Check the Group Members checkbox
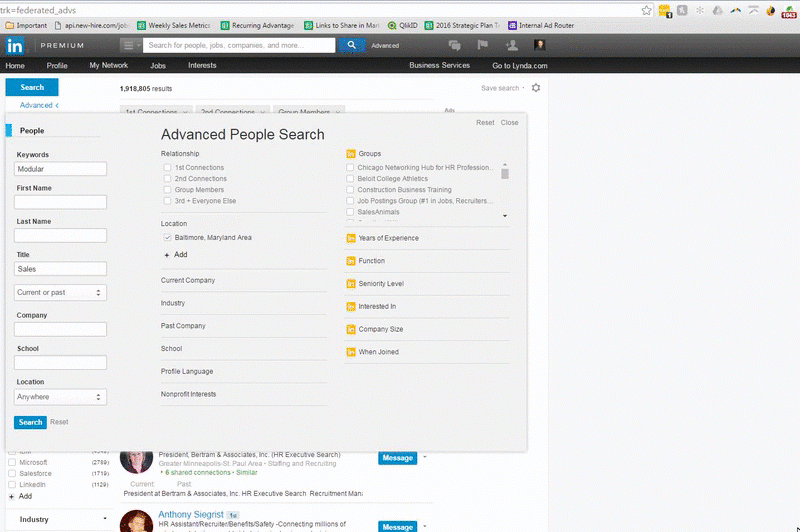This screenshot has width=800, height=532. pyautogui.click(x=167, y=190)
